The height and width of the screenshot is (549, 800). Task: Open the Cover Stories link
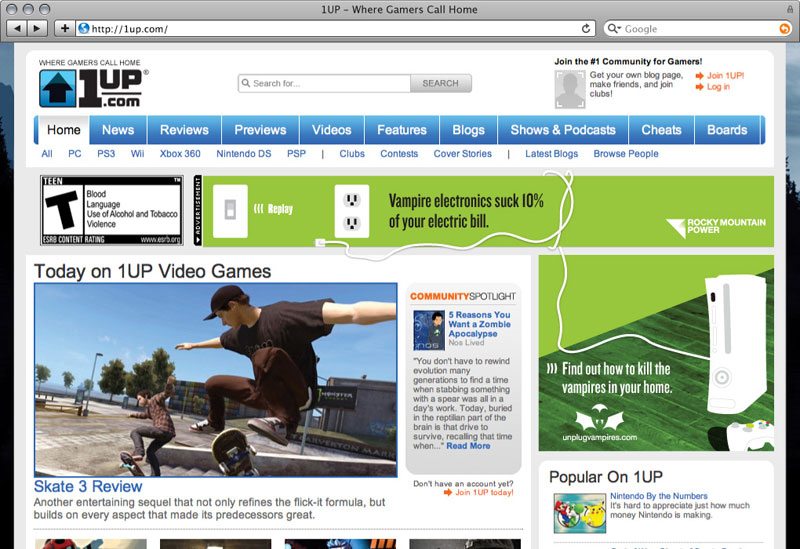click(x=463, y=154)
